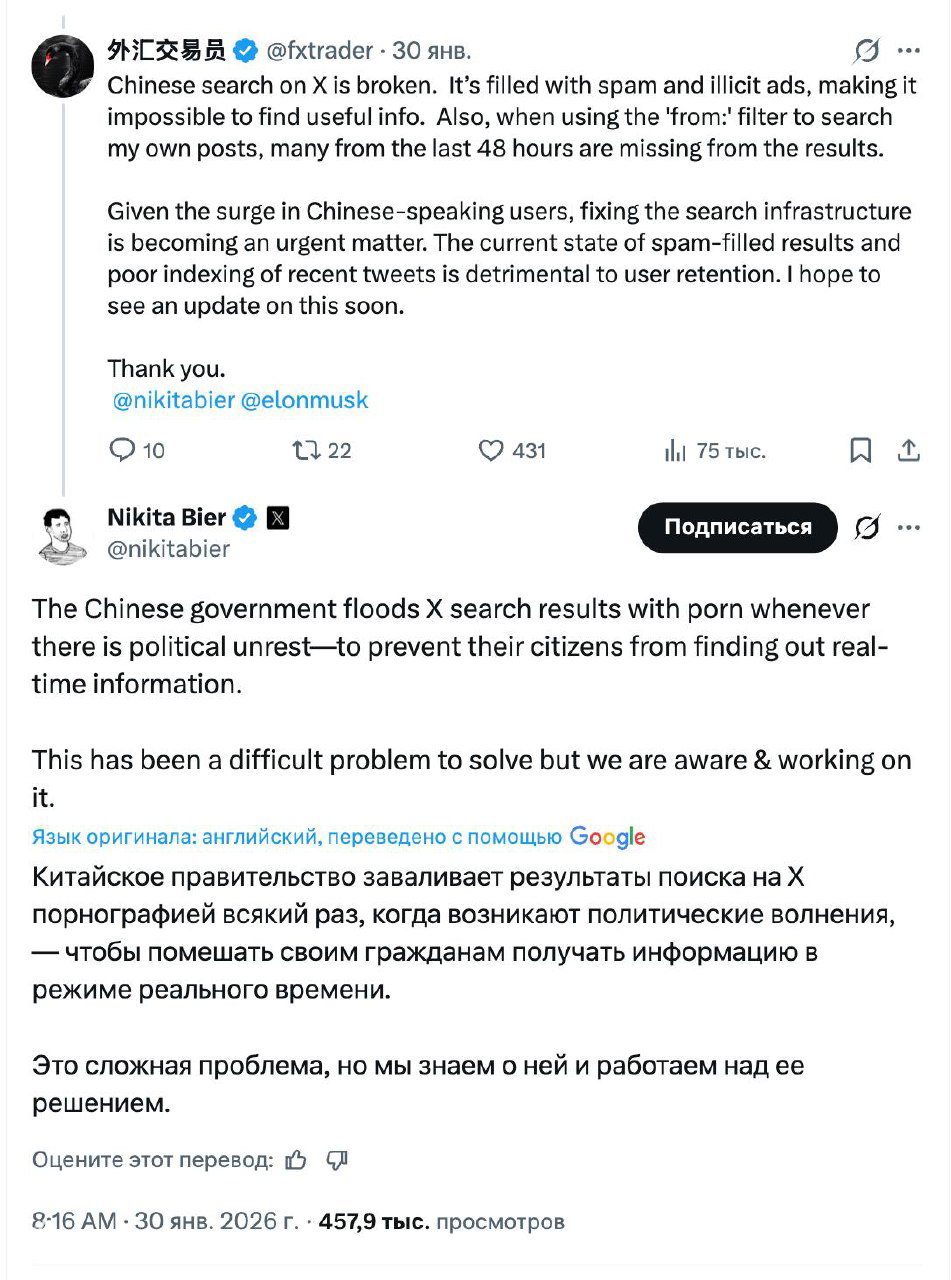Click the original language translation notice
This screenshot has height=1280, width=951.
[338, 837]
